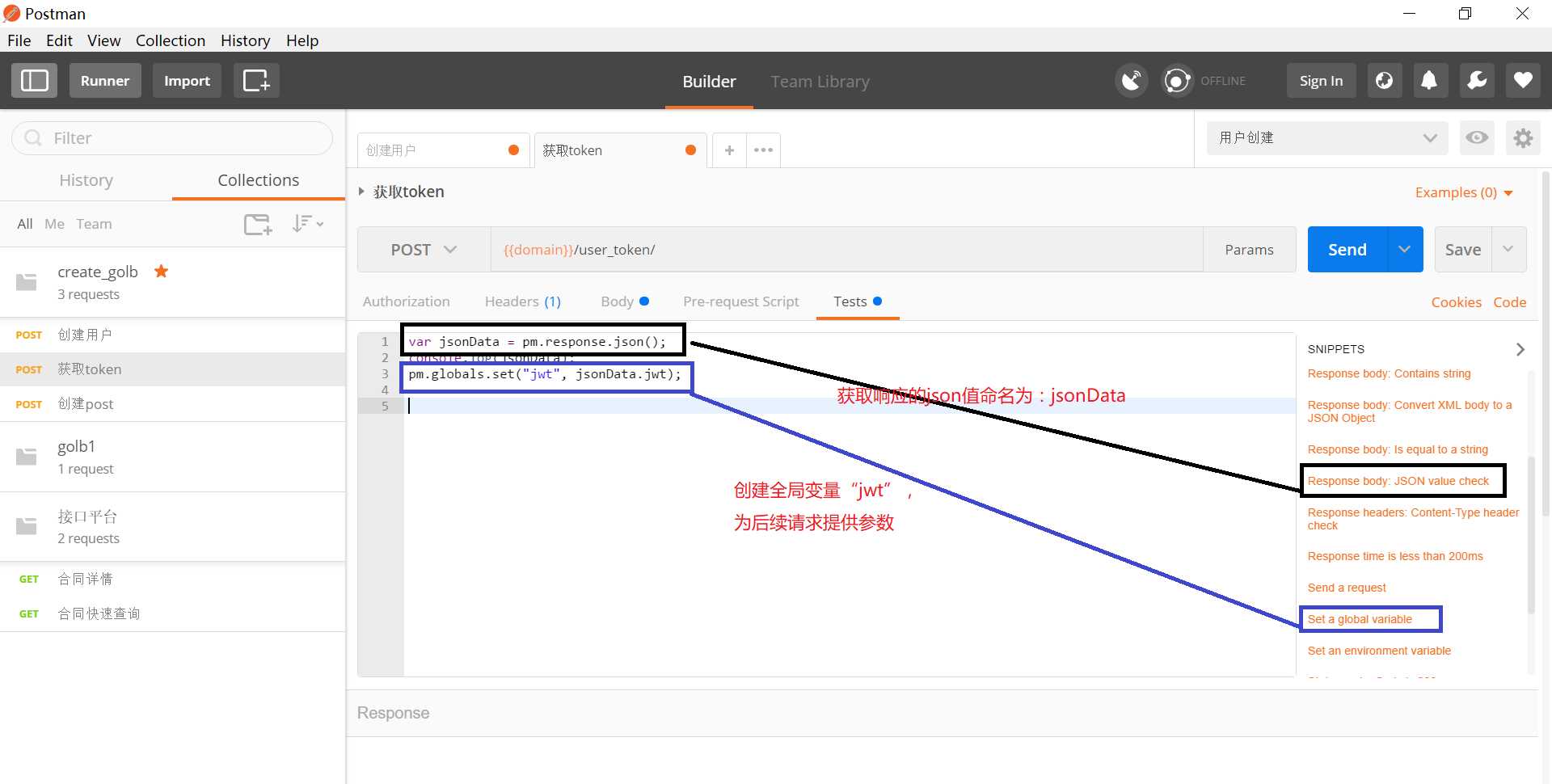Image resolution: width=1552 pixels, height=784 pixels.
Task: Insert Set a global variable snippet
Action: click(1360, 619)
